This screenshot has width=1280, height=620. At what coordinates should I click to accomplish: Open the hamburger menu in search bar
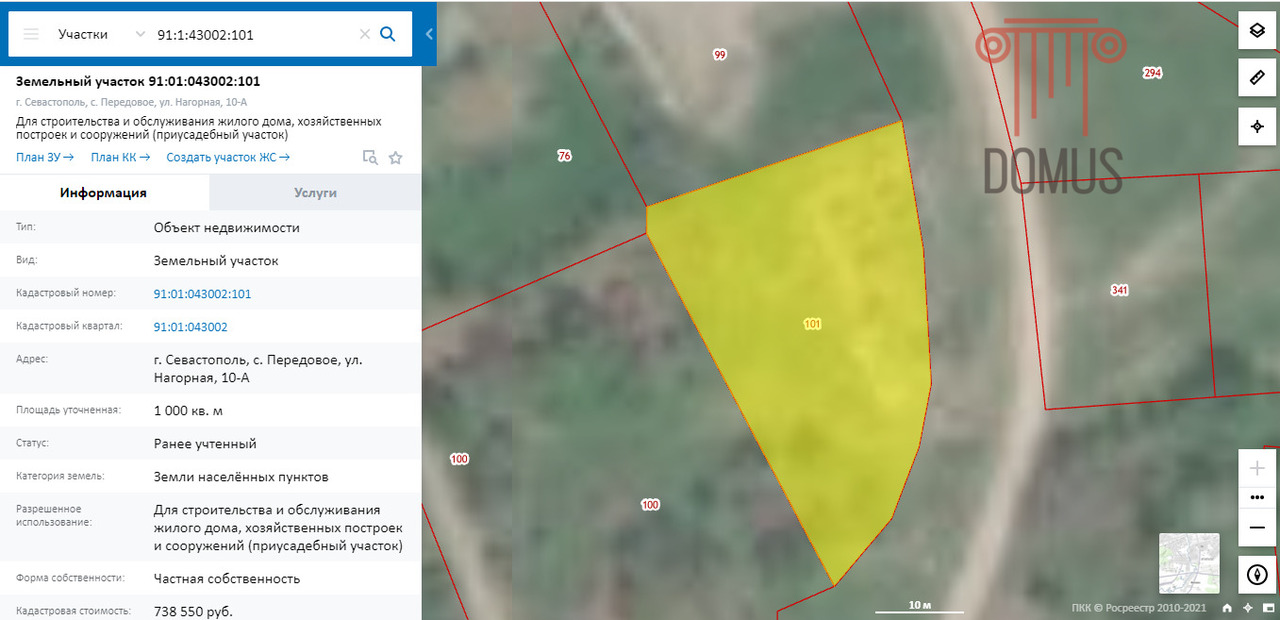(31, 34)
